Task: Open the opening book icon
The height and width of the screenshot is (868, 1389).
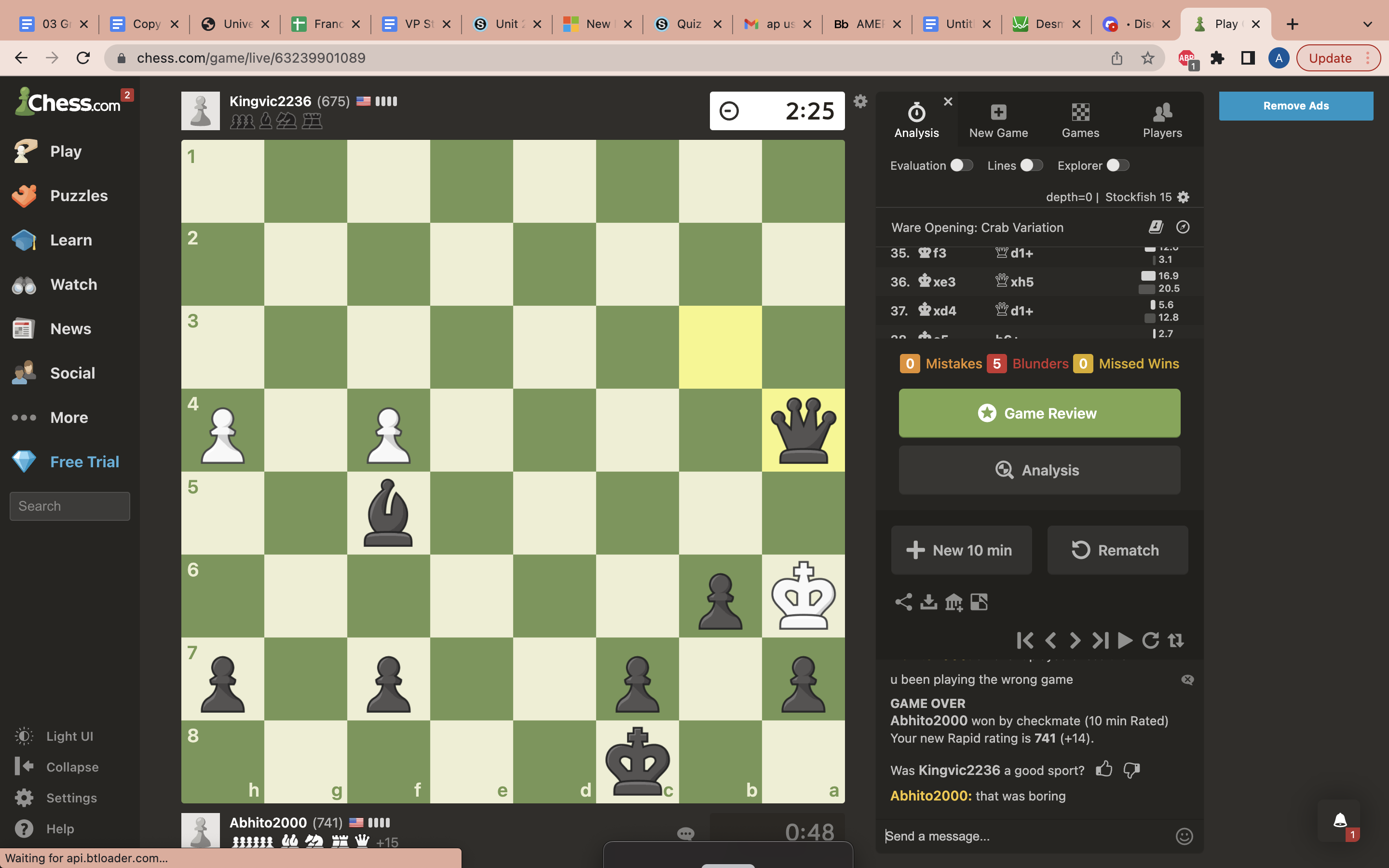Action: tap(1156, 227)
